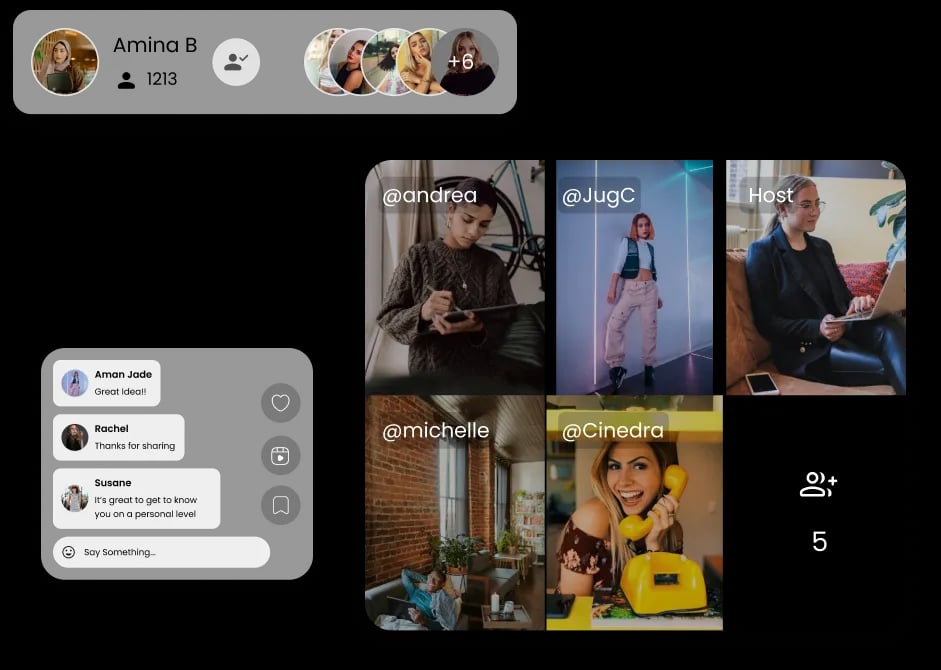Click the bookmark save icon
This screenshot has width=941, height=670.
(x=280, y=506)
